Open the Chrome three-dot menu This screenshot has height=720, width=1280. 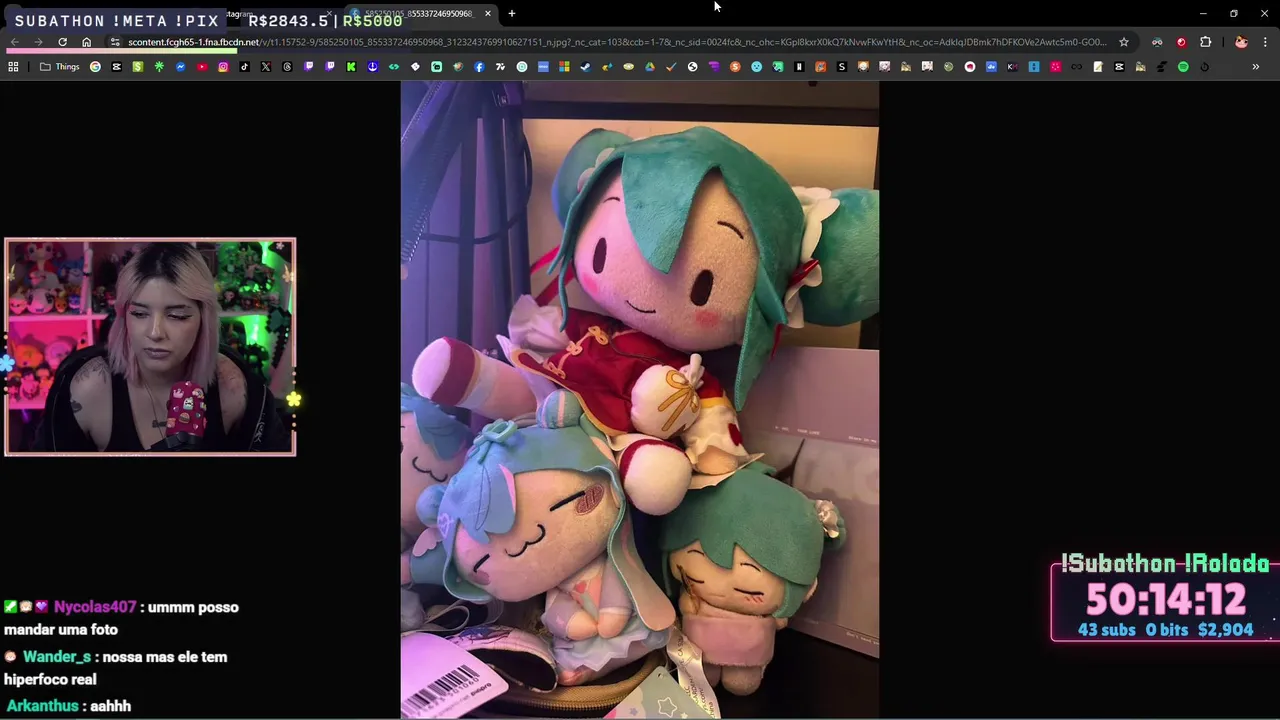[1265, 42]
